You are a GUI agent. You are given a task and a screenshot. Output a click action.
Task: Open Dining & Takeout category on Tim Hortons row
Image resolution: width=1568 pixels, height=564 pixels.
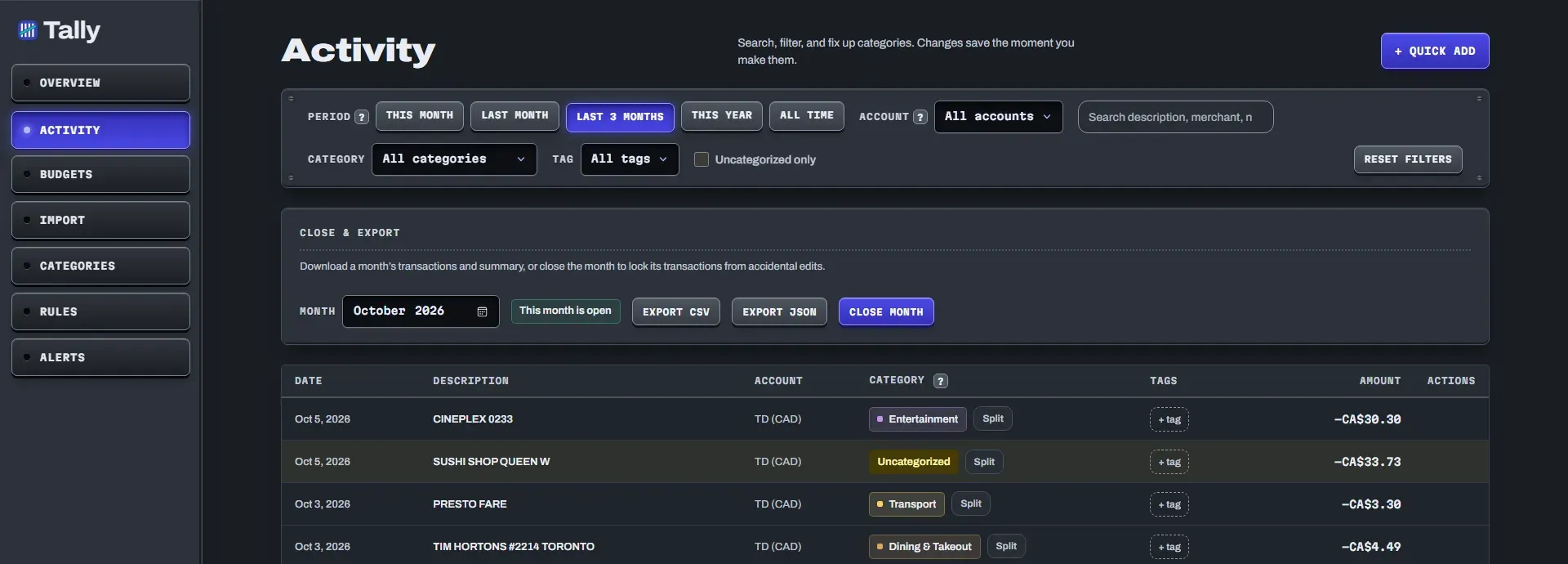click(924, 547)
